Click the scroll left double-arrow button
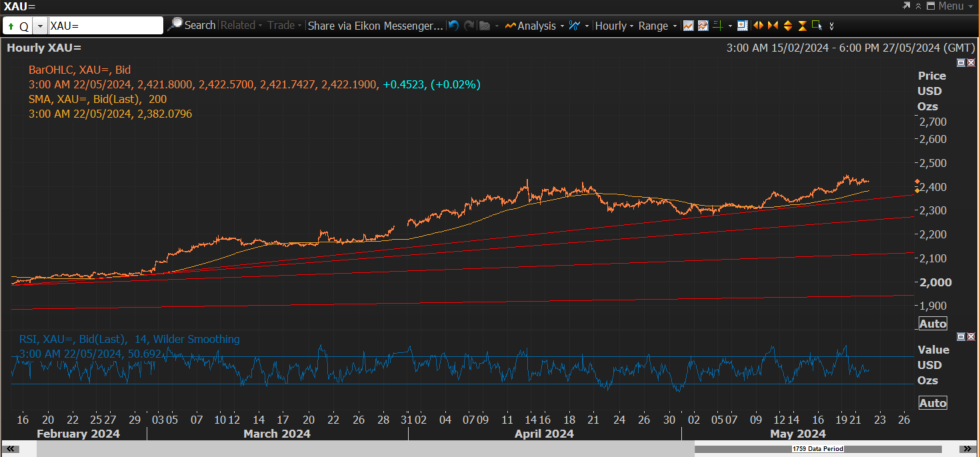980x457 pixels. click(11, 449)
